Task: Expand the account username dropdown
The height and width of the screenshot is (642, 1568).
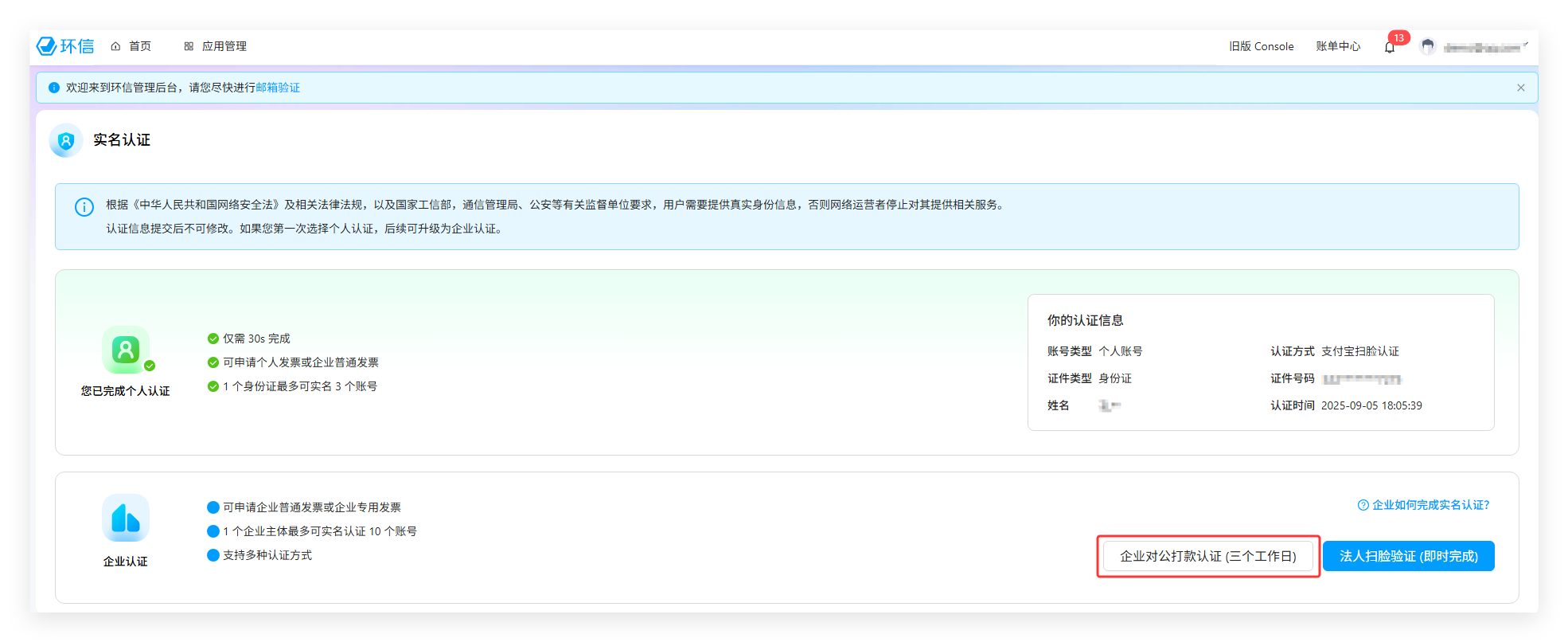Action: [1485, 47]
